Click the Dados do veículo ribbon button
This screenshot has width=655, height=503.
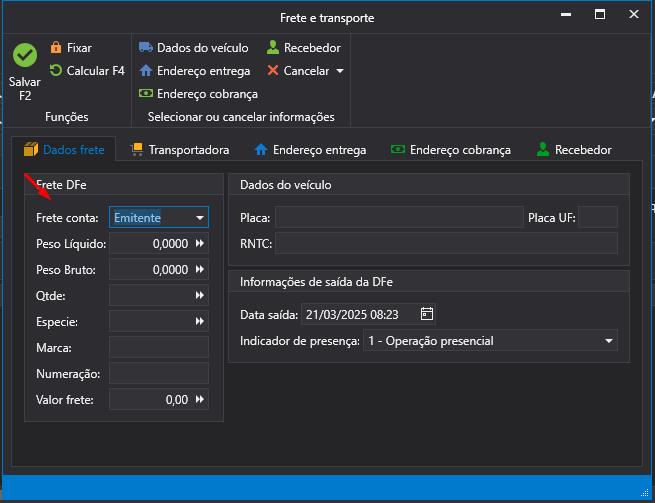(193, 48)
